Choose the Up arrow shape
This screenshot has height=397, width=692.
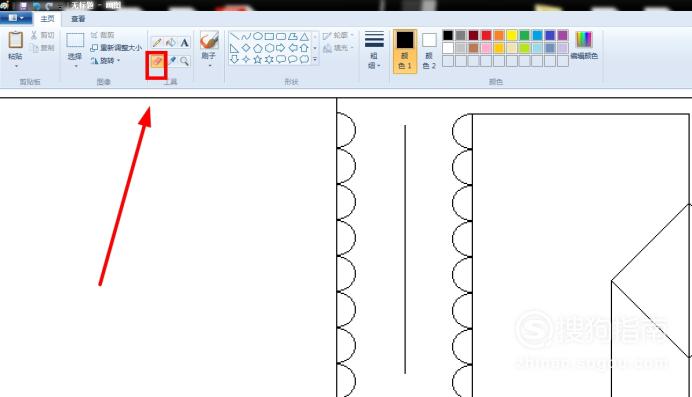(304, 48)
